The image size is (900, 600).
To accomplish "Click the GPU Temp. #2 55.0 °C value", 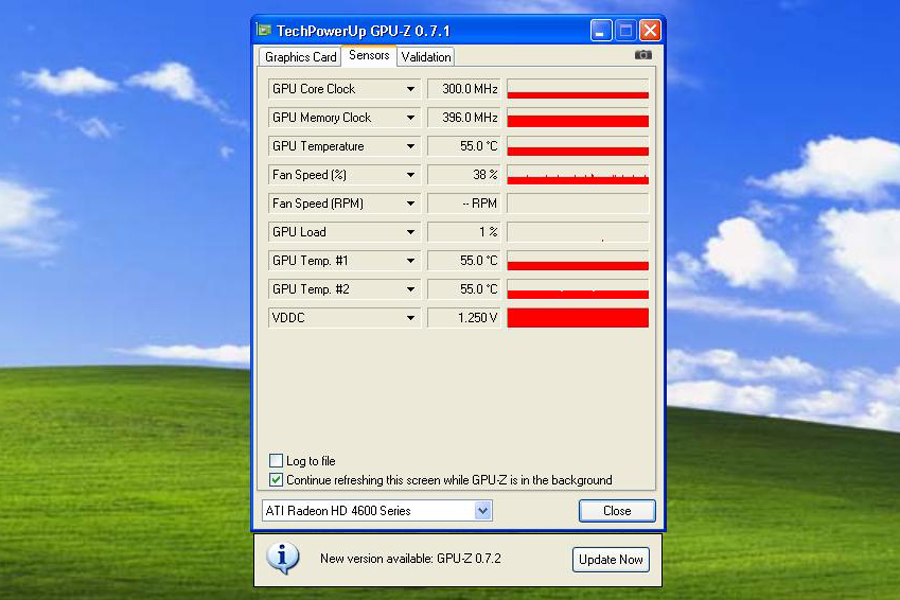I will click(x=464, y=289).
